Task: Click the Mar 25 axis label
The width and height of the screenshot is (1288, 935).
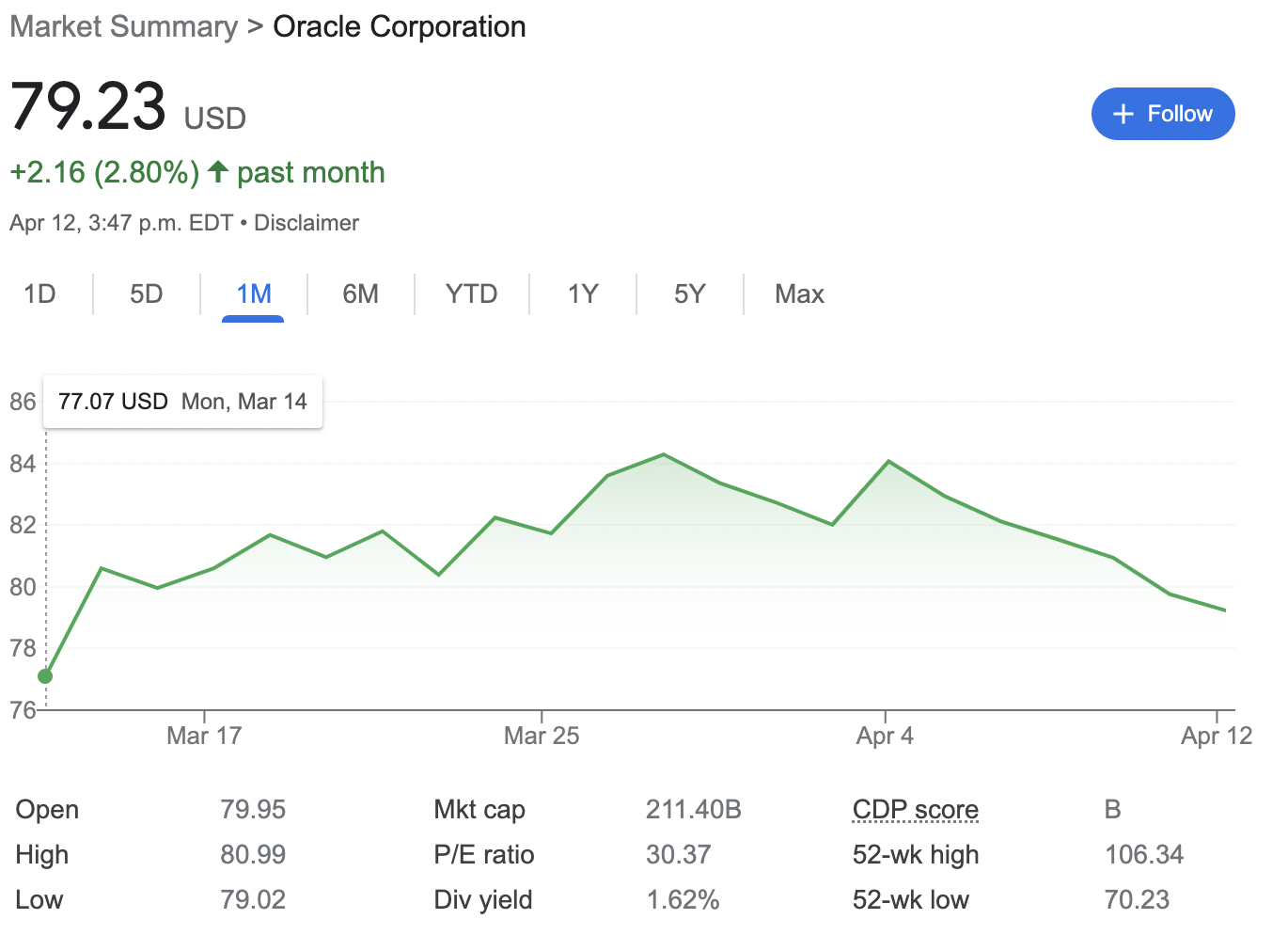Action: (x=542, y=736)
